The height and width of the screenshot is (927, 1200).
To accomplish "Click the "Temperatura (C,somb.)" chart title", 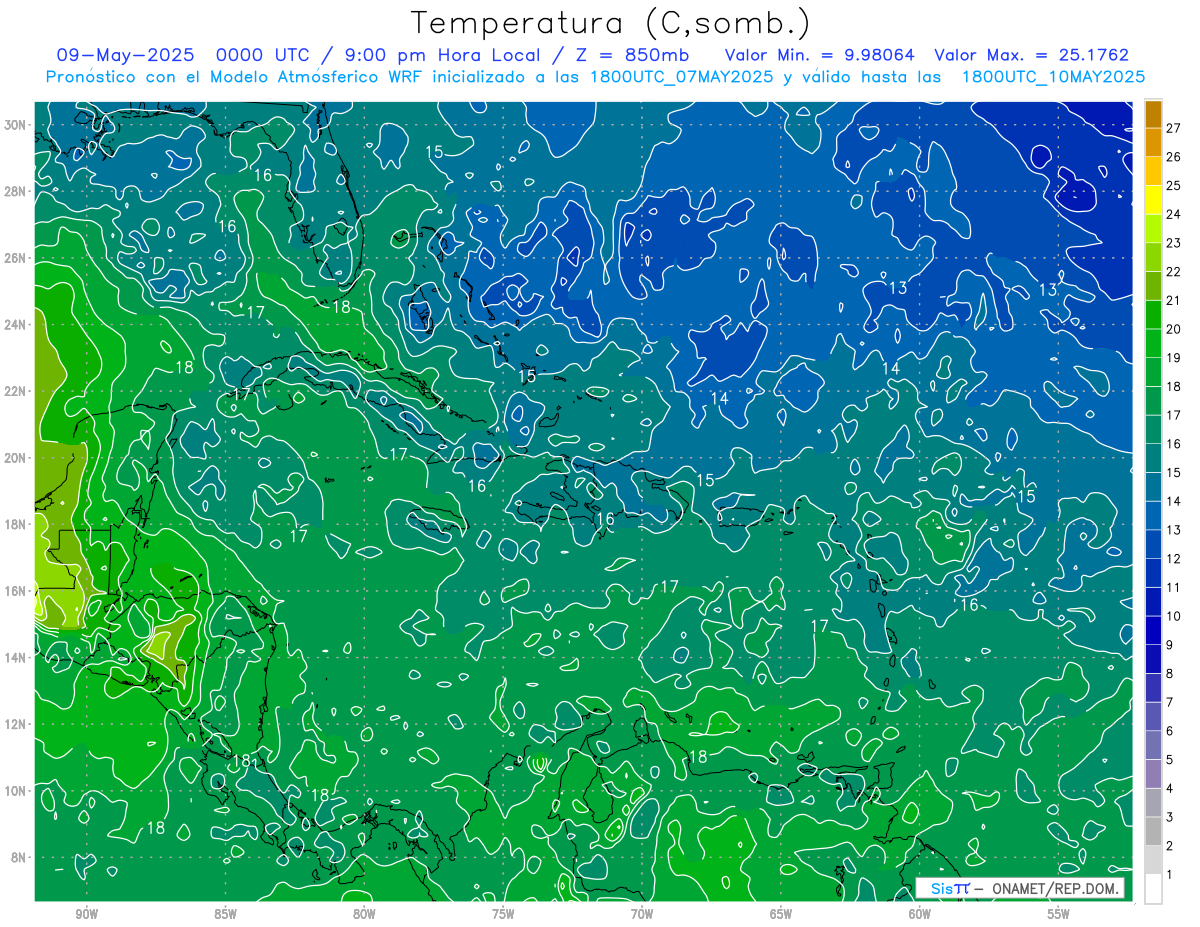I will [x=610, y=23].
